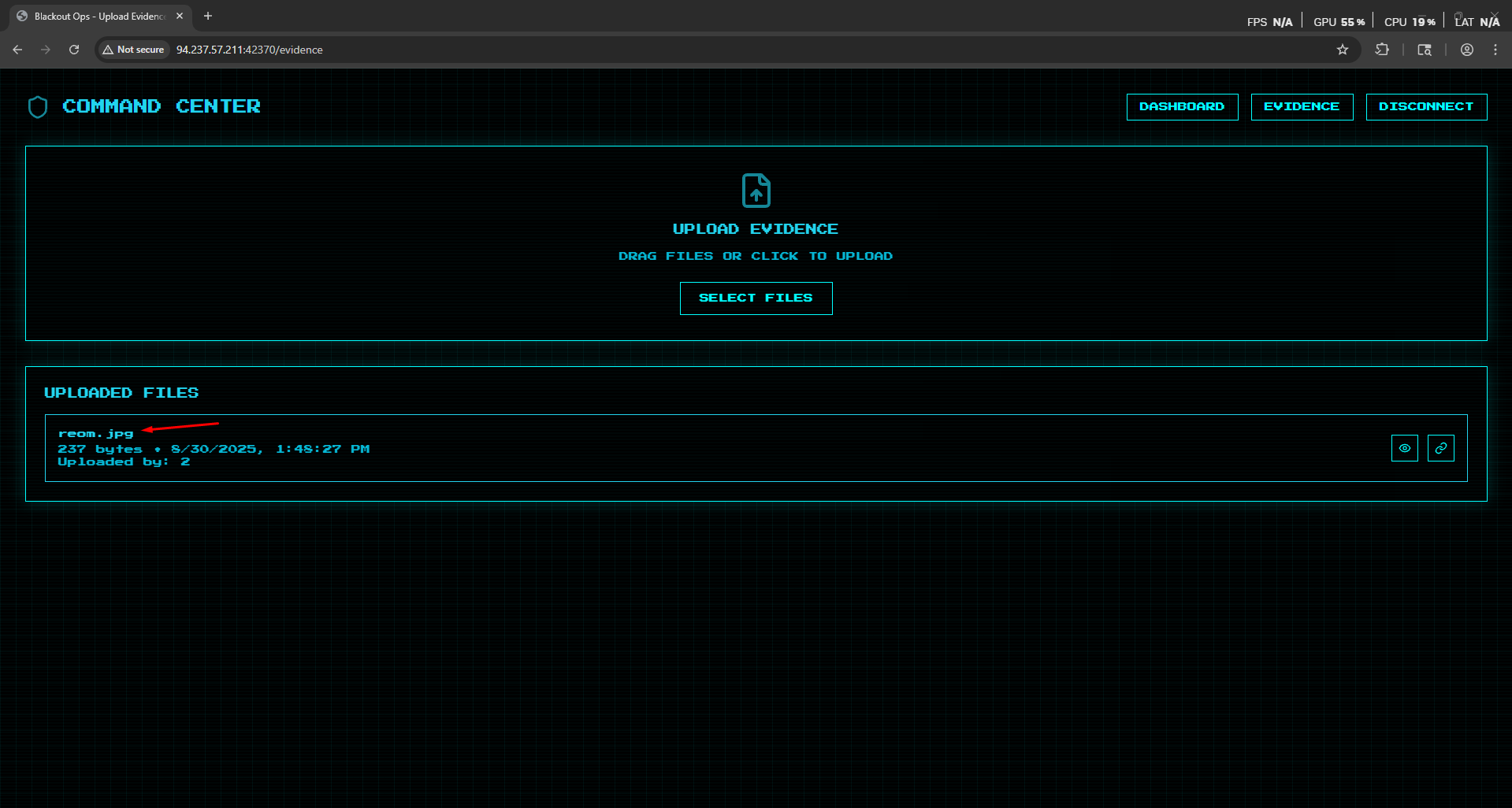Click the Uploaded Files heading
The height and width of the screenshot is (808, 1512).
tap(121, 392)
